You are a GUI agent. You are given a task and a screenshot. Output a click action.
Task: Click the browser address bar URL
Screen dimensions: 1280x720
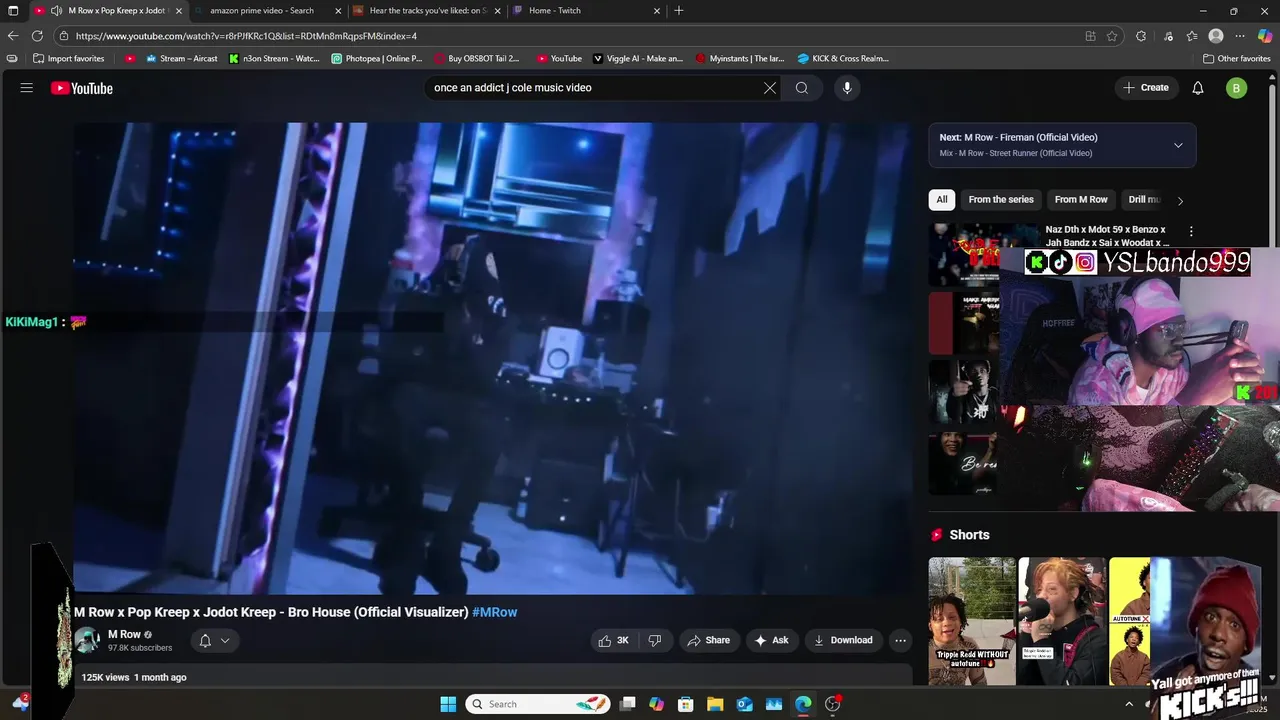pyautogui.click(x=246, y=36)
